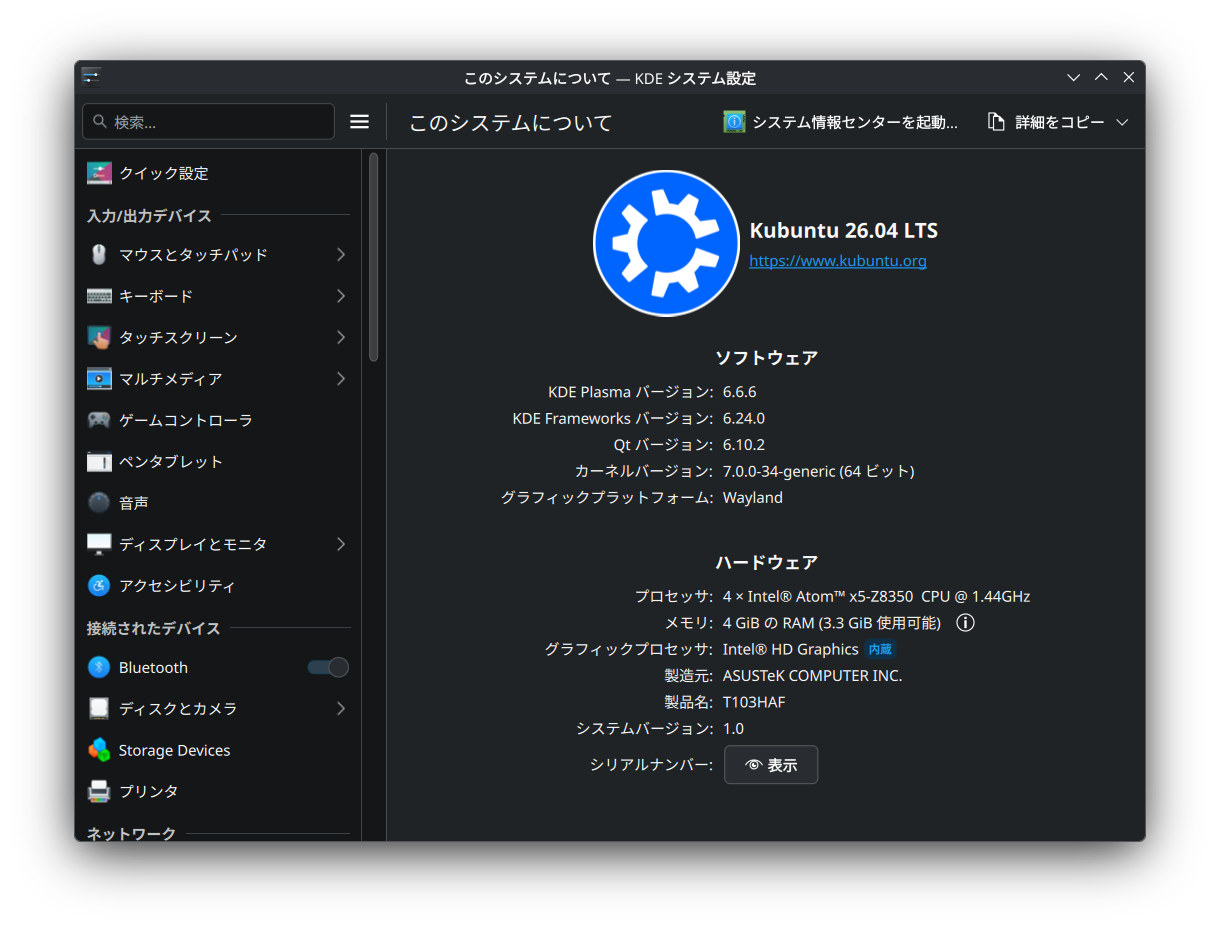Open https://www.kubuntu.org link
The image size is (1220, 930).
click(x=838, y=261)
